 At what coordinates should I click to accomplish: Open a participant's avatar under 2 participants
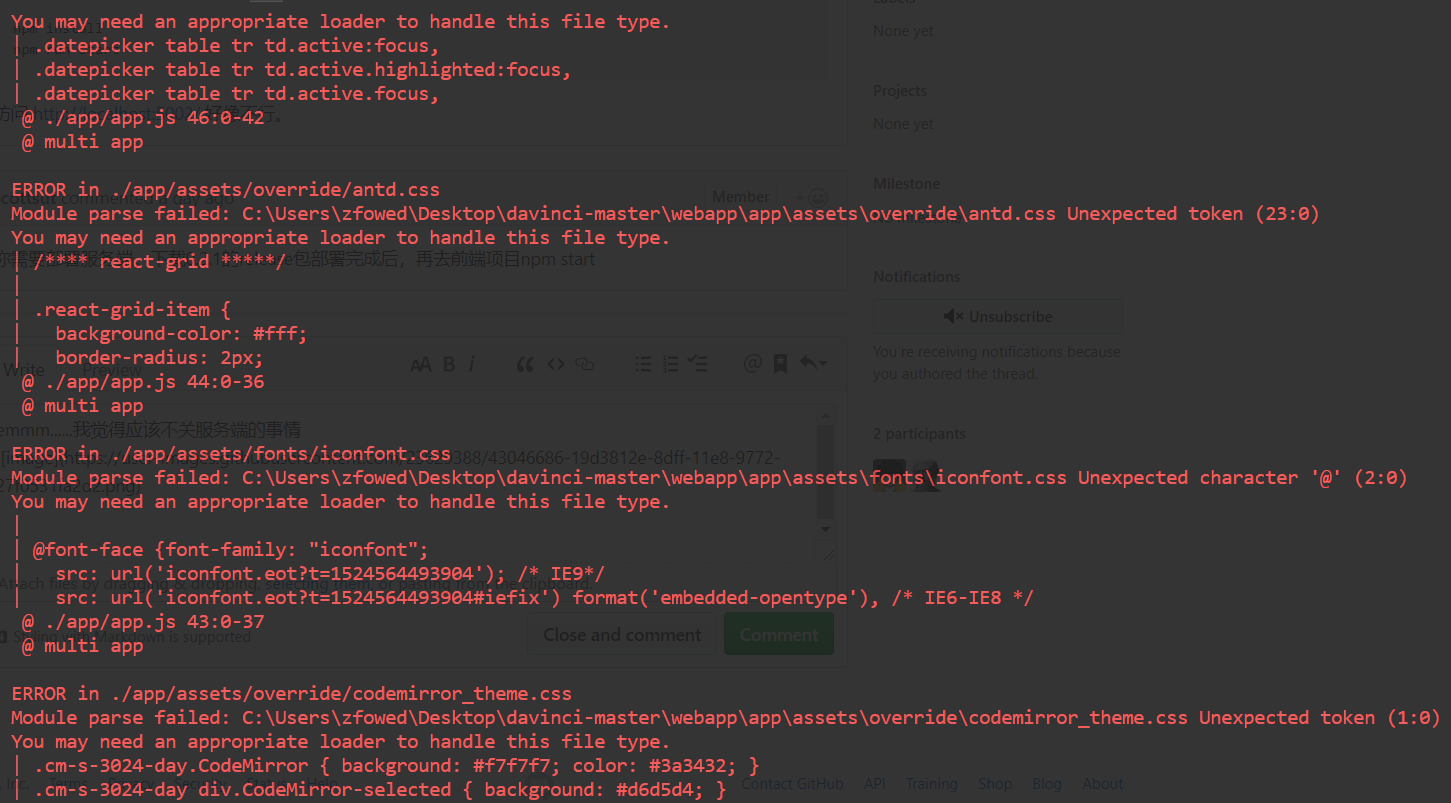click(x=888, y=475)
